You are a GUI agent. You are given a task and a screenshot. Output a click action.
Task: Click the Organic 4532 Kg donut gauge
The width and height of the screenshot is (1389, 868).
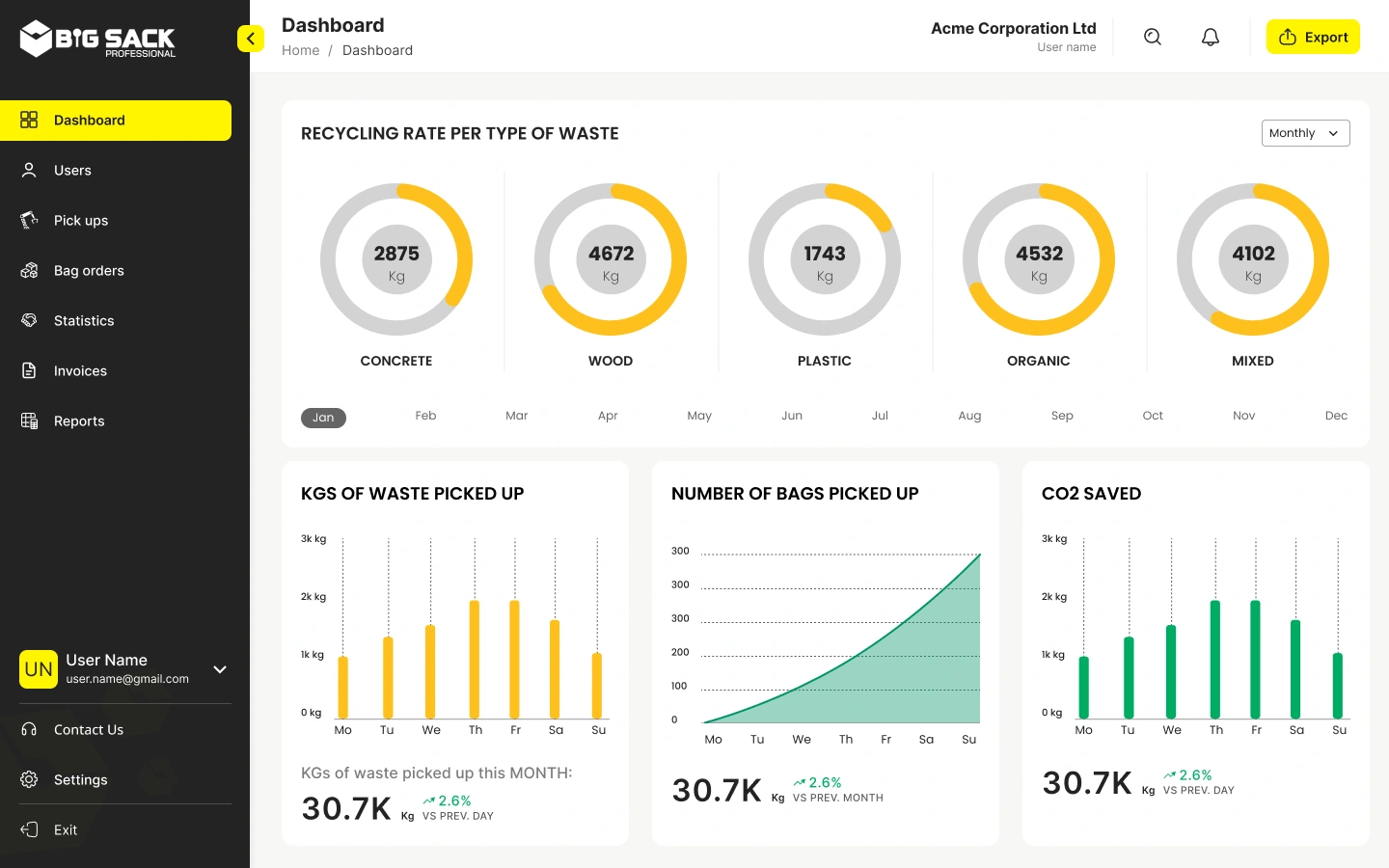click(1039, 259)
